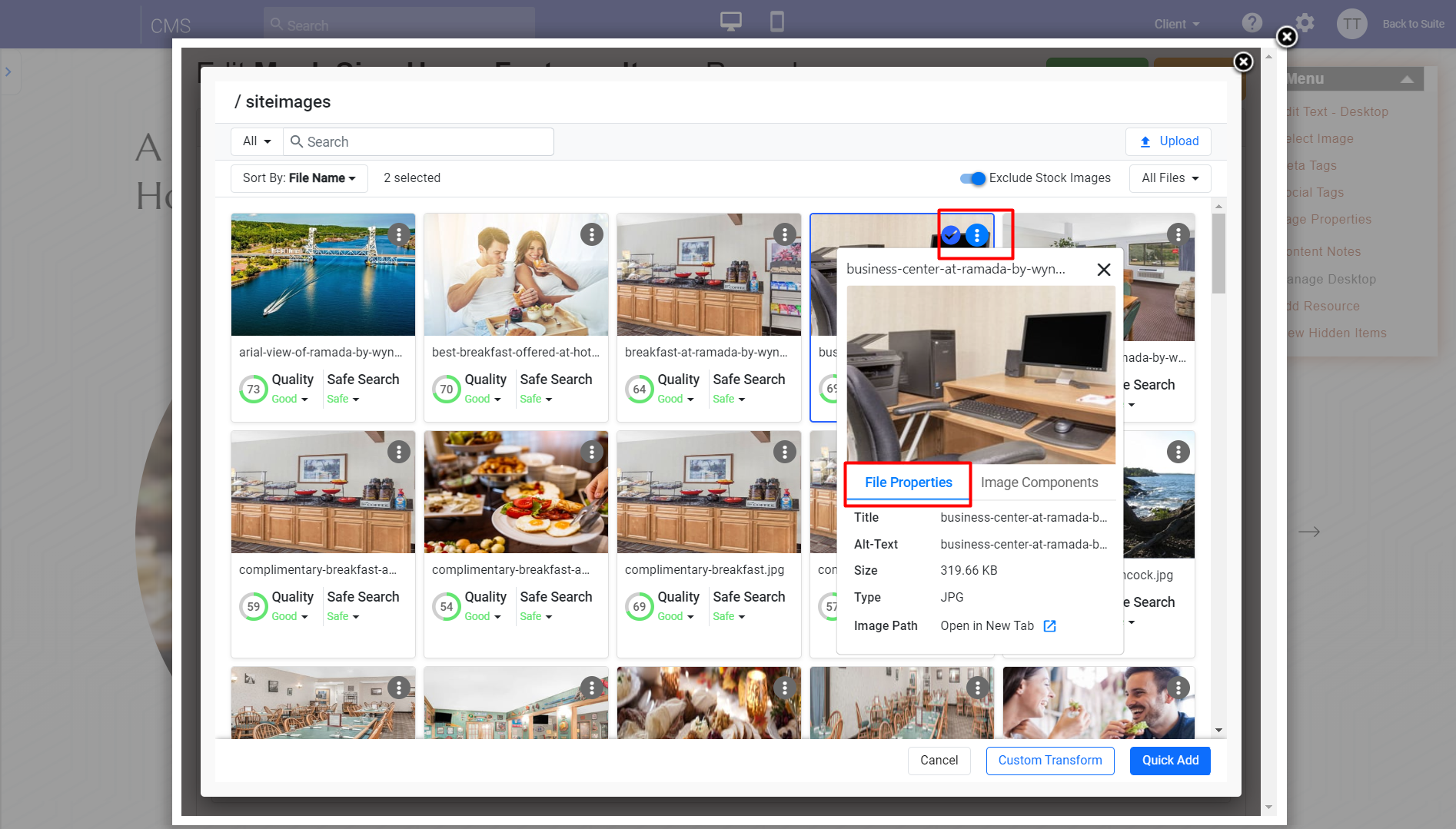Viewport: 1456px width, 829px height.
Task: Open three-dot menu on breakfast-at-ramada image
Action: (785, 234)
